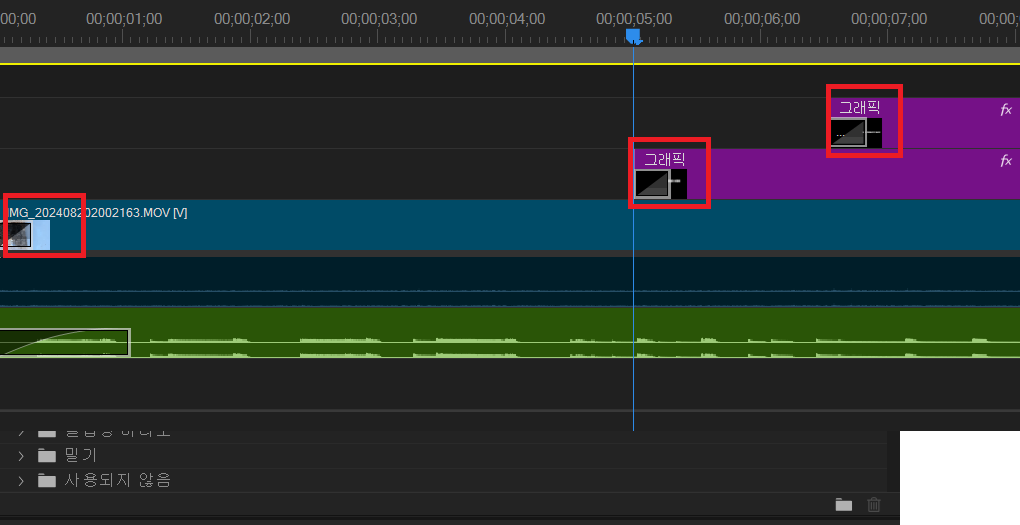Jump to 00;00;02;00 on the time ruler

click(252, 19)
